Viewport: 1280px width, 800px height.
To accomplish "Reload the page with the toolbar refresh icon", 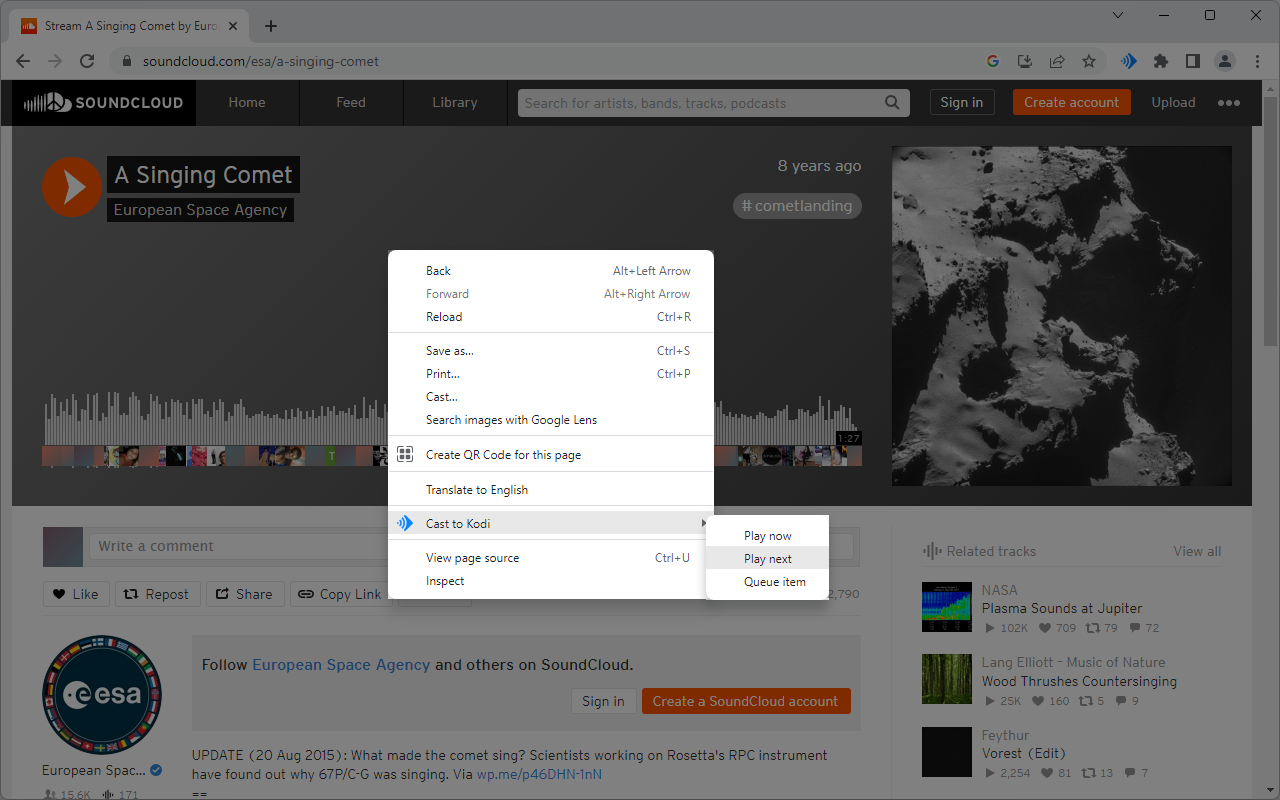I will (x=87, y=61).
